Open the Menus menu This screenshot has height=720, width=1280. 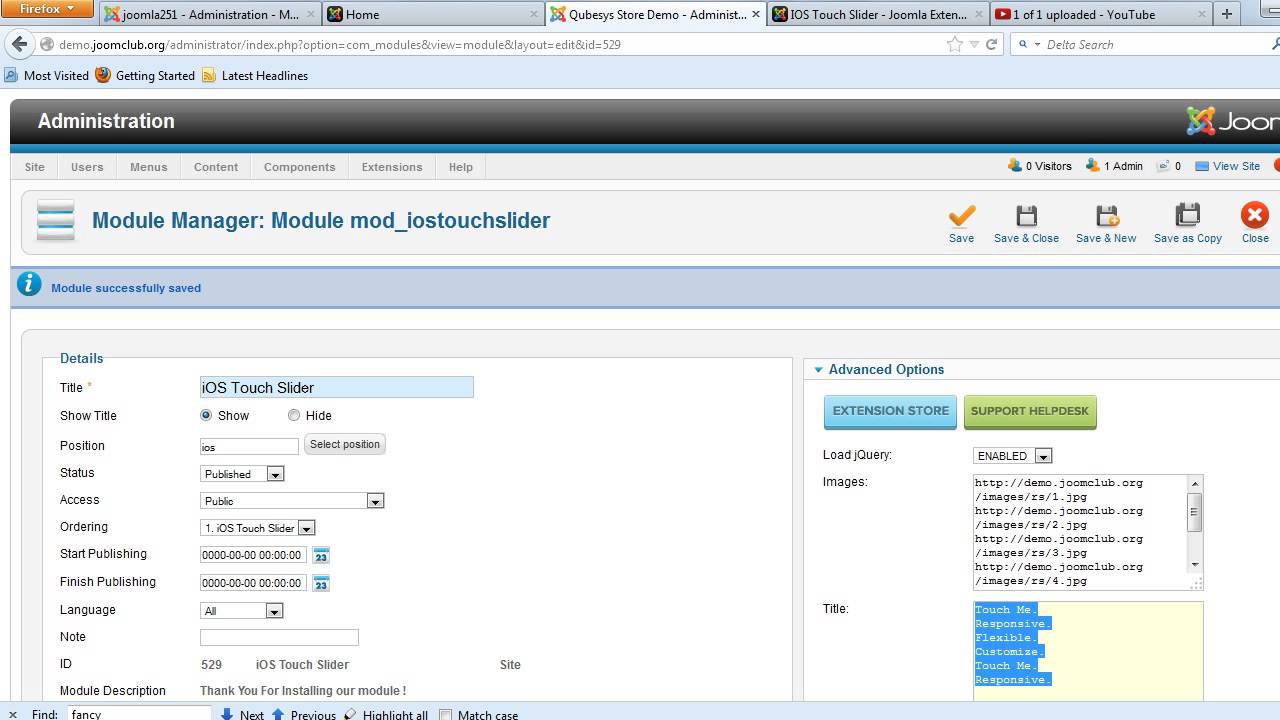tap(148, 167)
